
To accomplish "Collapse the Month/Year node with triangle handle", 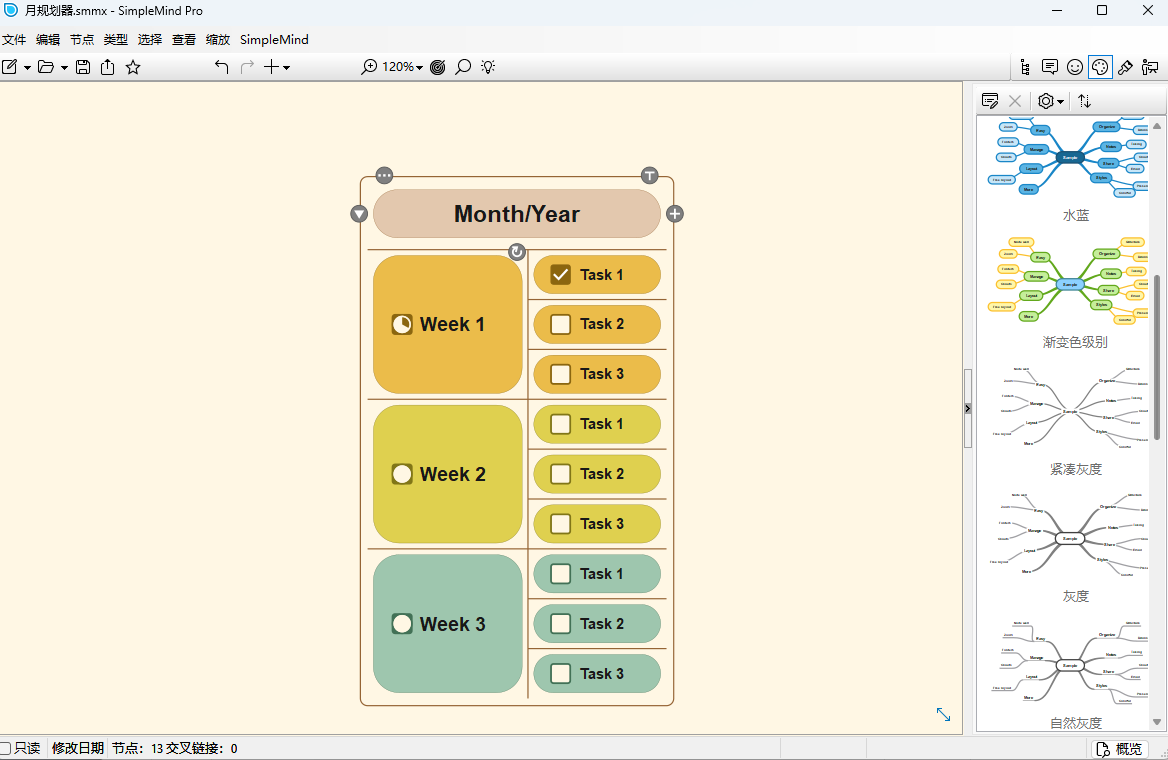I will (x=359, y=214).
